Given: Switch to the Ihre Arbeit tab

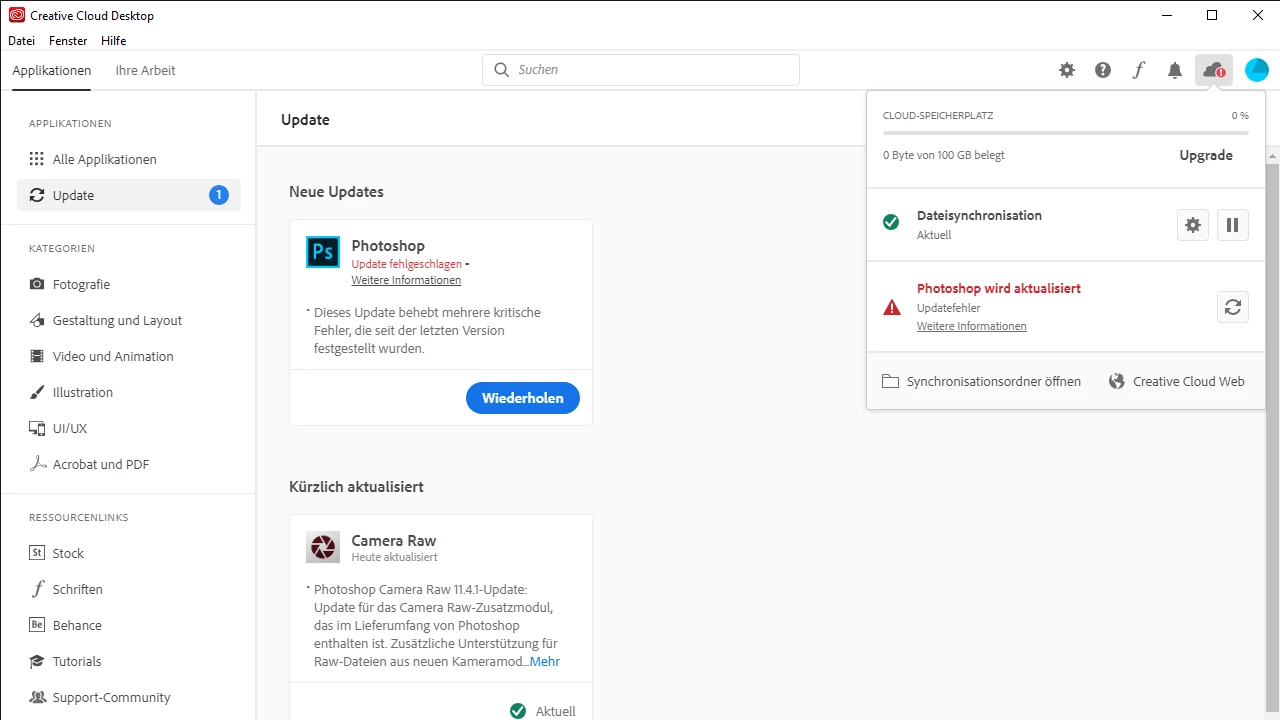Looking at the screenshot, I should [x=145, y=70].
